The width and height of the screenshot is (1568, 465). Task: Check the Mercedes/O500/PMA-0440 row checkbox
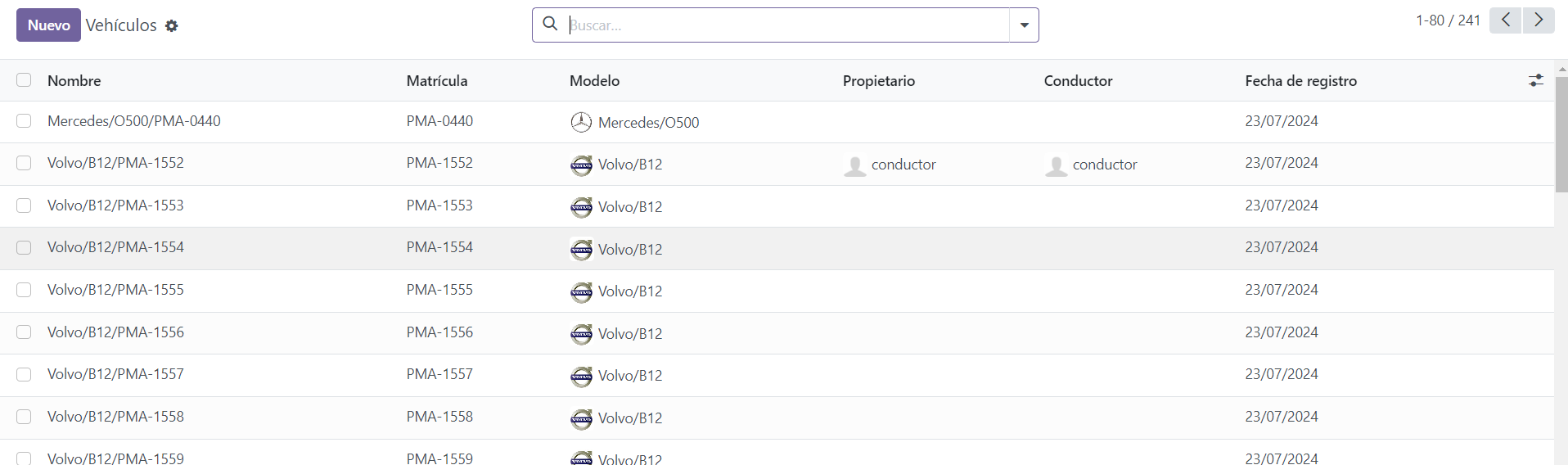24,121
